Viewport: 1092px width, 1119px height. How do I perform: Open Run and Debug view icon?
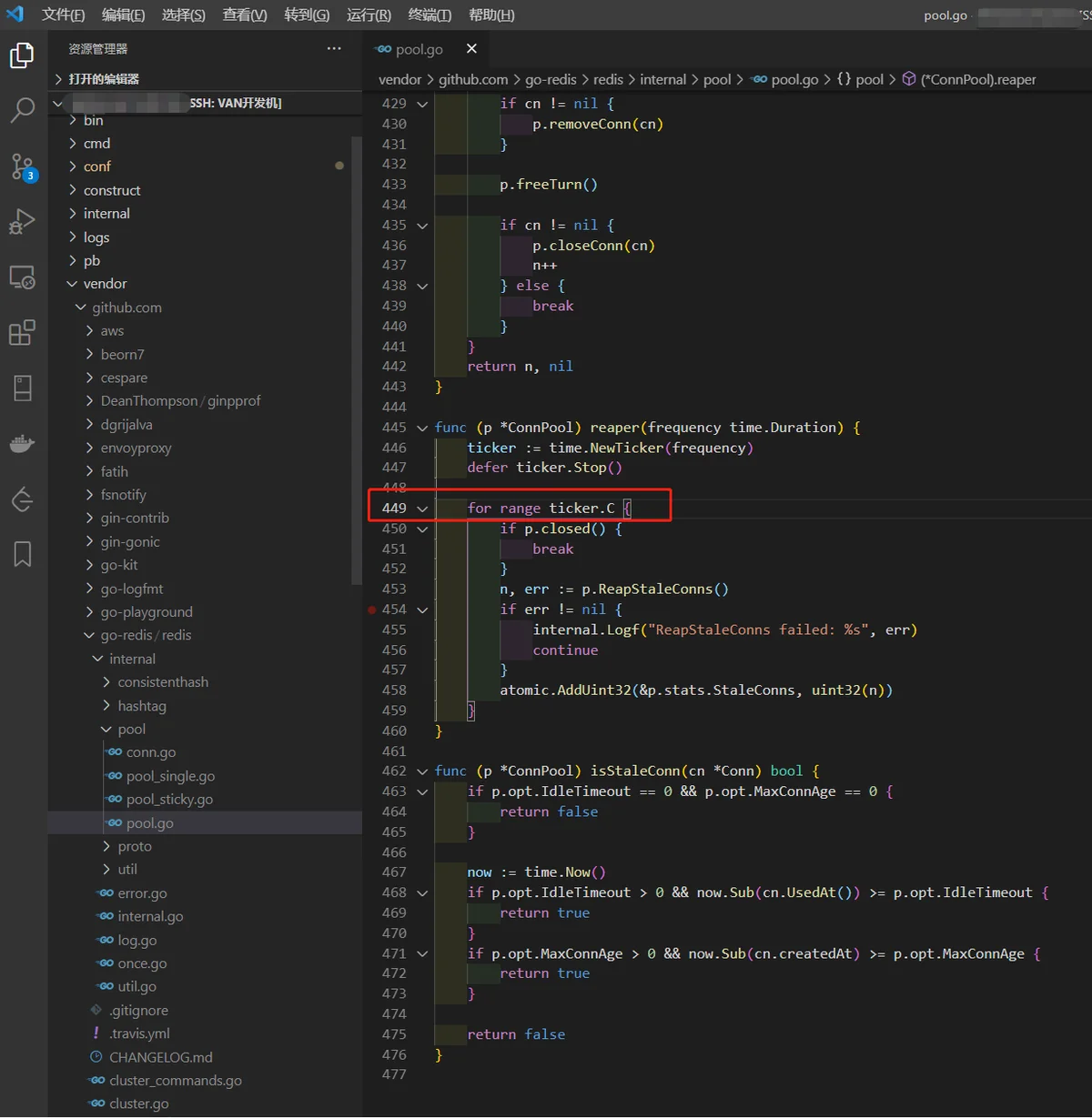point(22,221)
